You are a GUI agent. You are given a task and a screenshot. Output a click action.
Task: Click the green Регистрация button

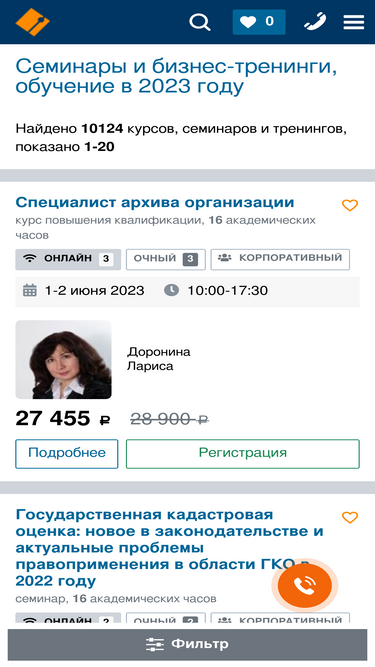tap(243, 454)
